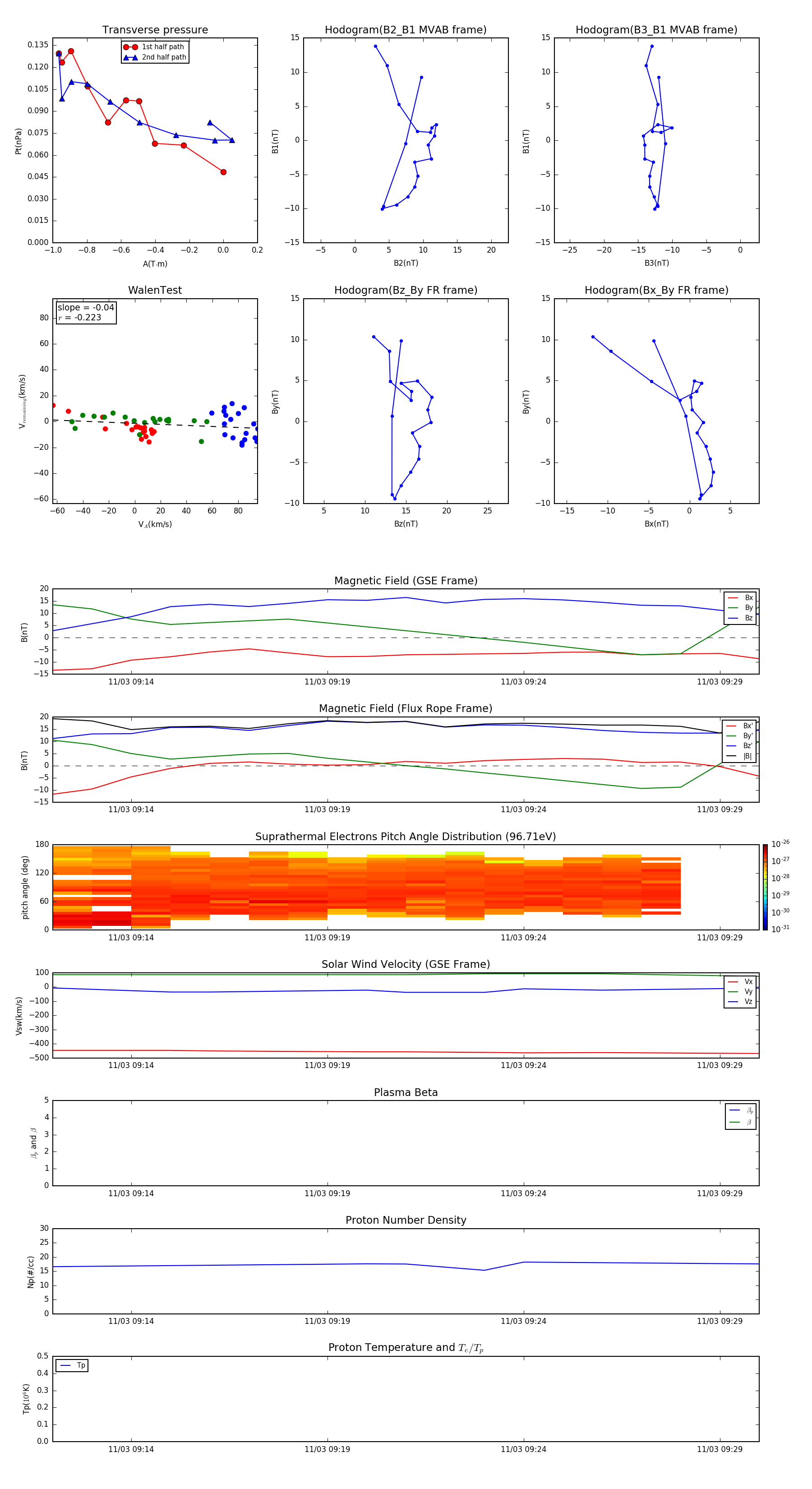Click the "Np(#/cc)" axis label

[31, 1272]
